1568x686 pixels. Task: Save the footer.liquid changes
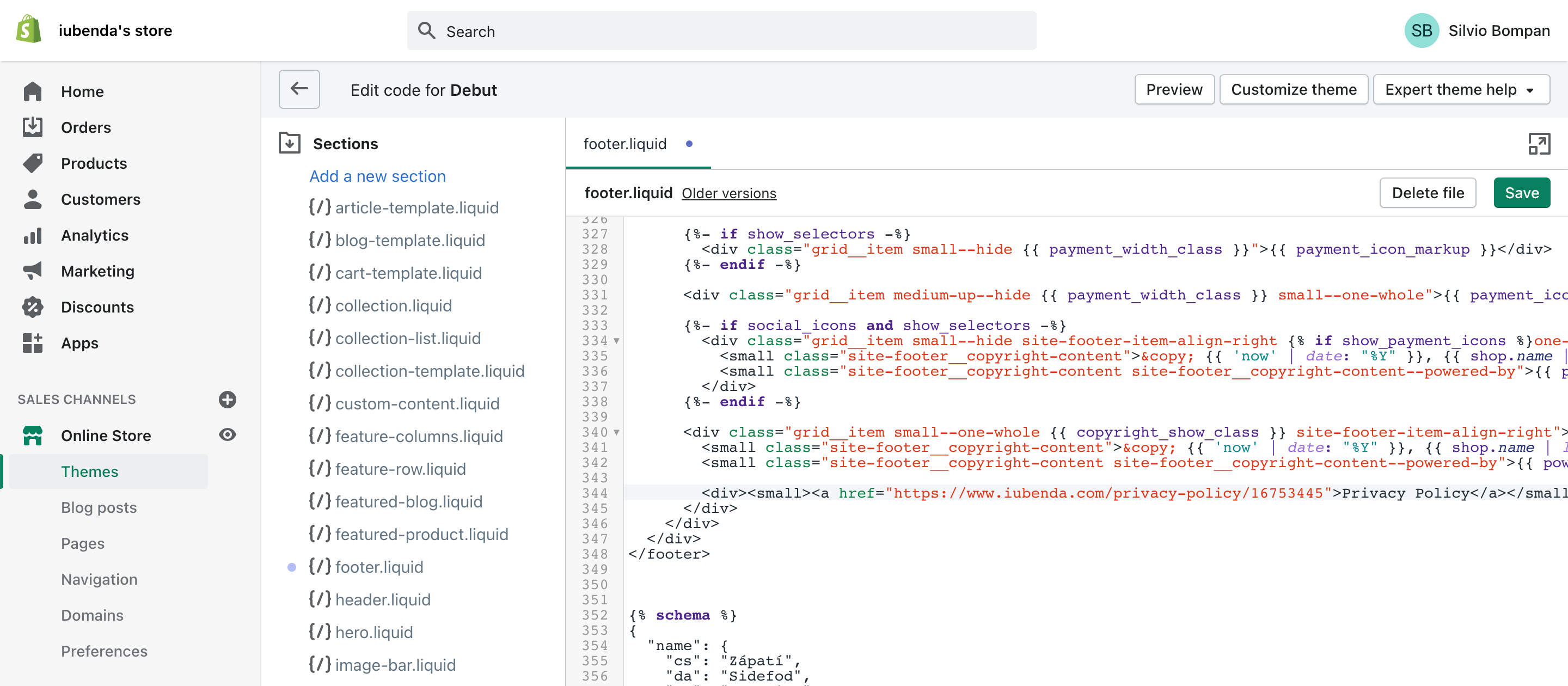coord(1522,192)
